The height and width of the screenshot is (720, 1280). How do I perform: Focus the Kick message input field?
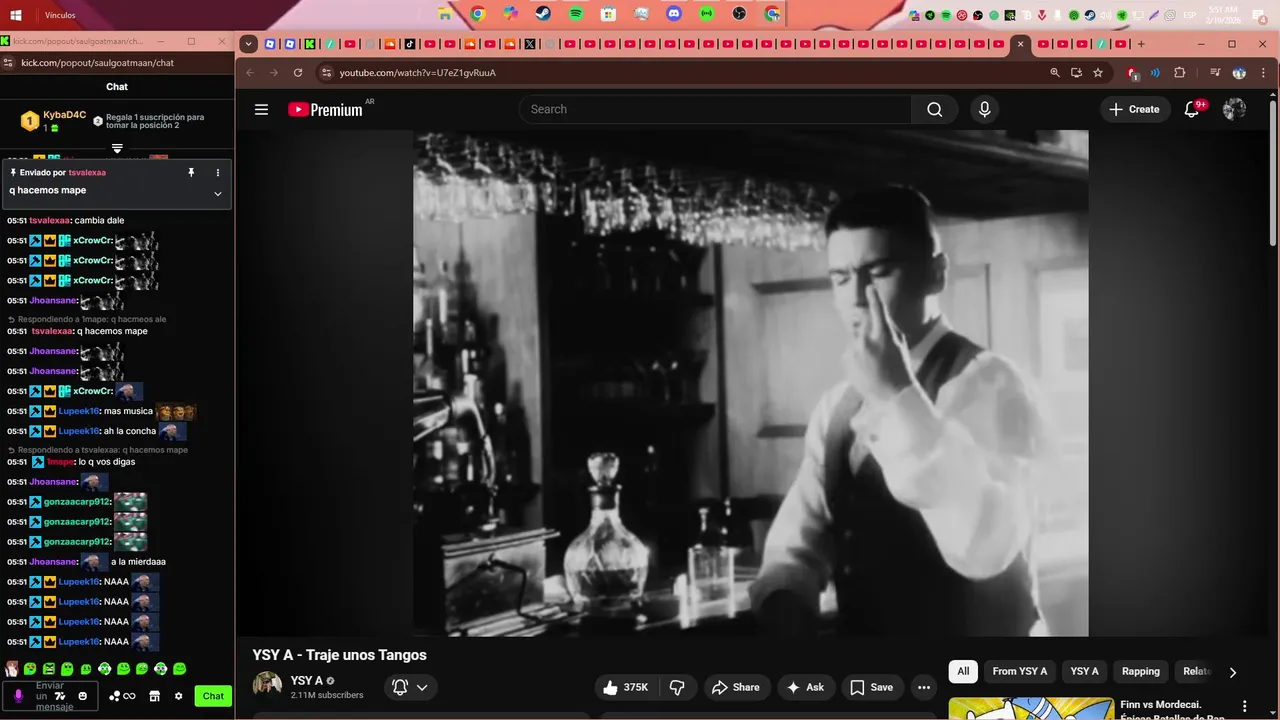pyautogui.click(x=52, y=696)
